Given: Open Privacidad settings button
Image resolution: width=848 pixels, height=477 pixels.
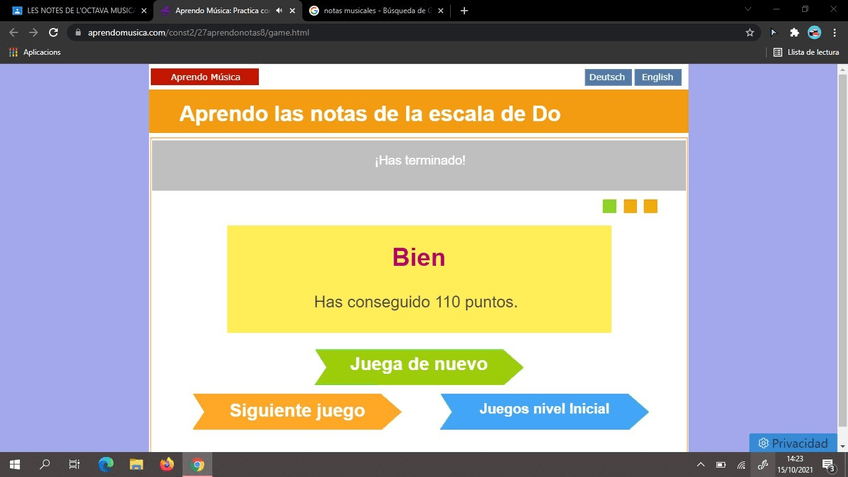Looking at the screenshot, I should (x=793, y=443).
